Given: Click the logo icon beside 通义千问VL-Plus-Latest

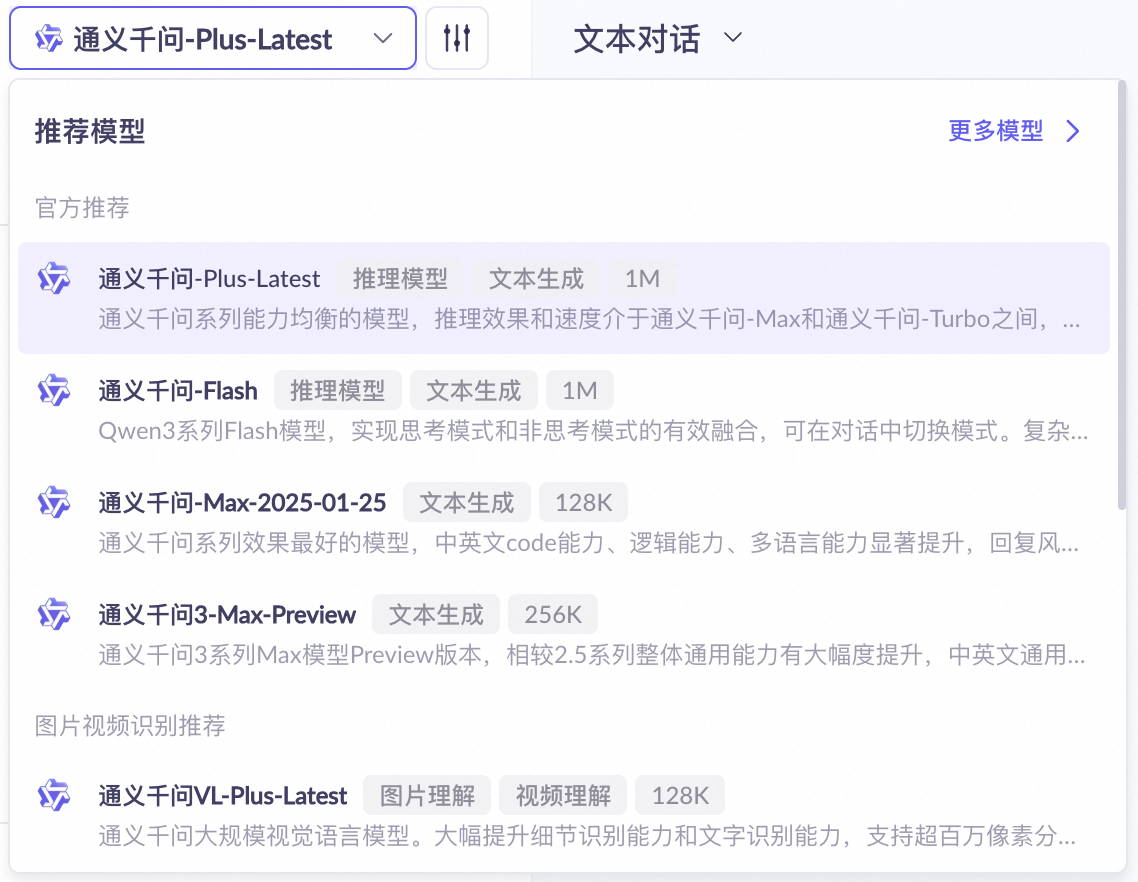Looking at the screenshot, I should (54, 796).
